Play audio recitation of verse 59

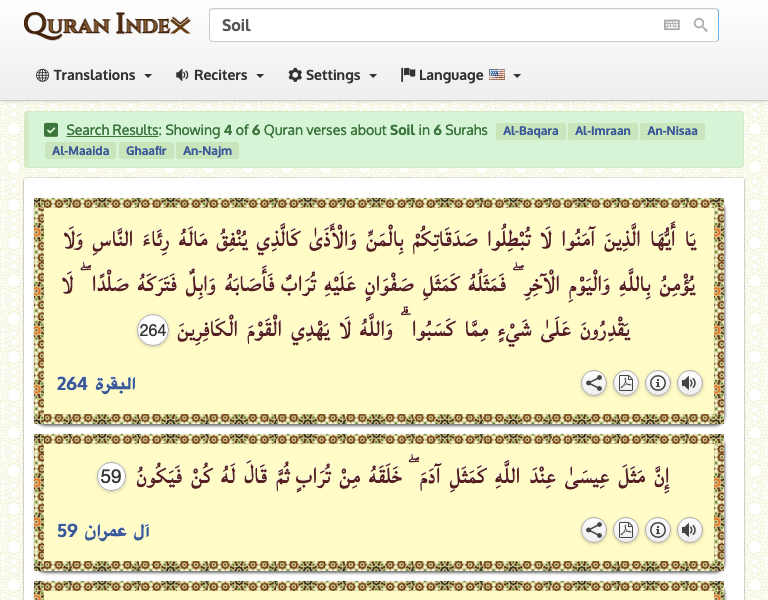[689, 530]
